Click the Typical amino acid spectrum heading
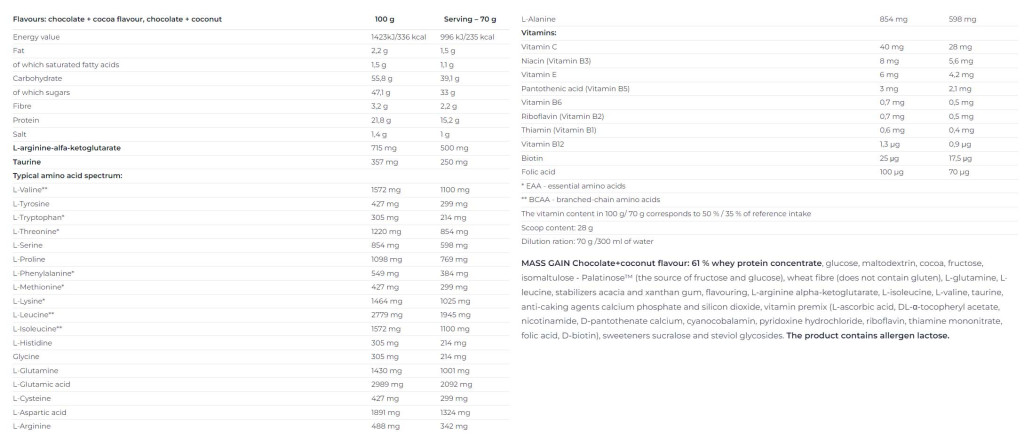The width and height of the screenshot is (1024, 446). tap(68, 176)
